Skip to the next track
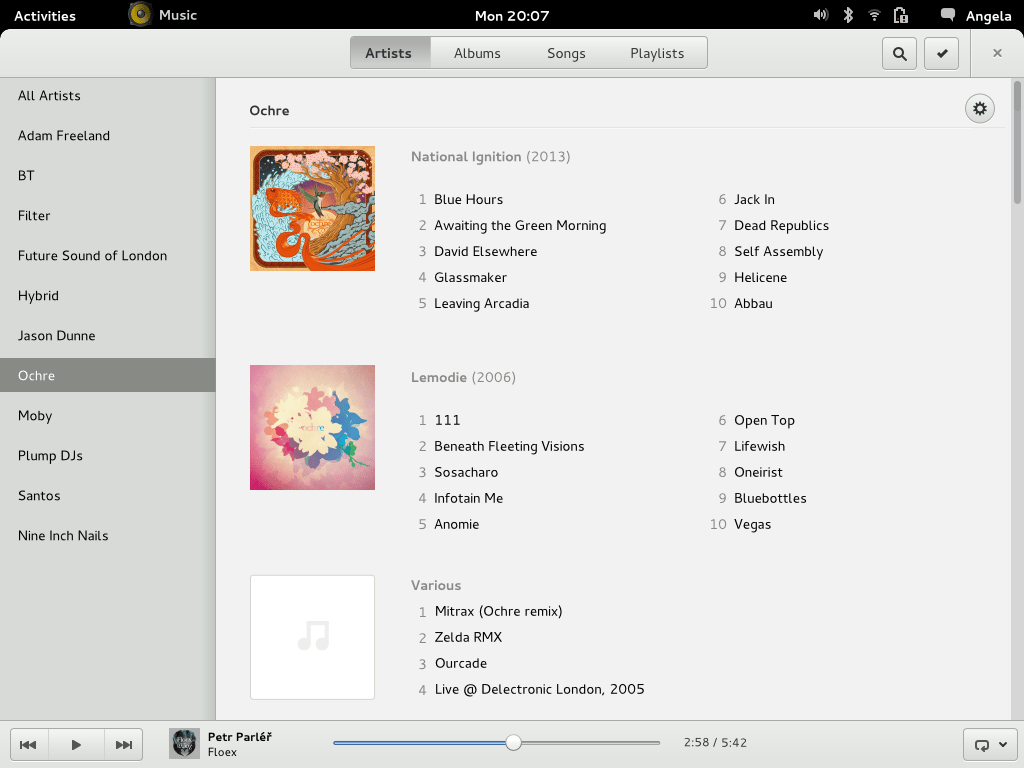Screen dimensions: 1024x768 123,744
